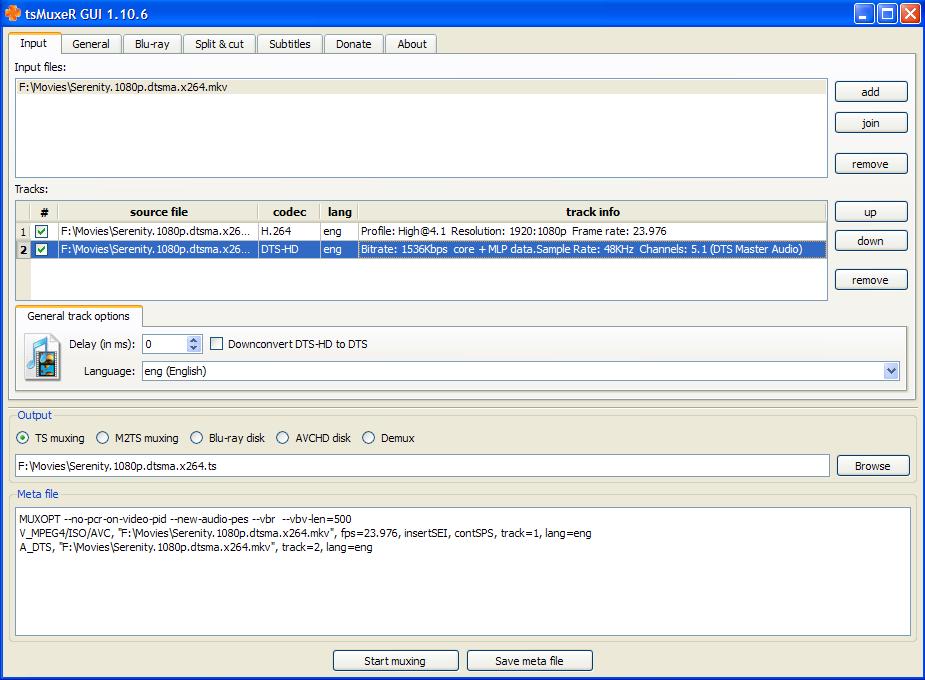Click Save meta file button

coord(529,661)
